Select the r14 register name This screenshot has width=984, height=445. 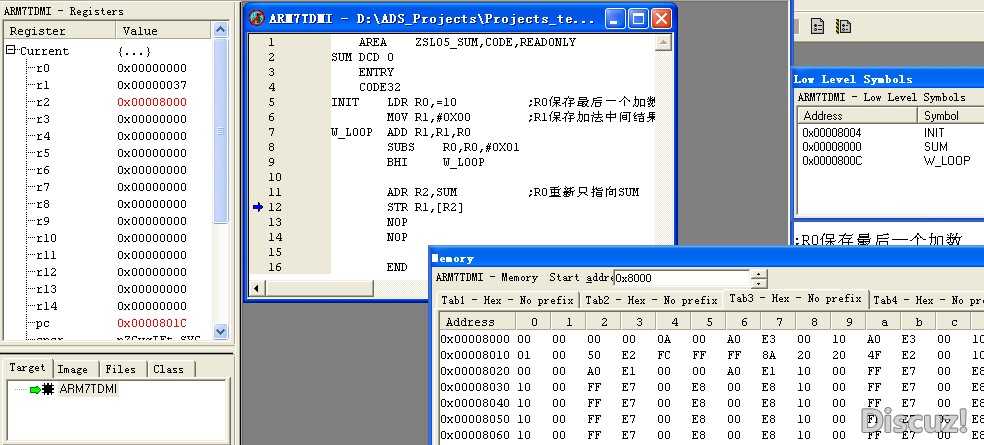pyautogui.click(x=46, y=306)
